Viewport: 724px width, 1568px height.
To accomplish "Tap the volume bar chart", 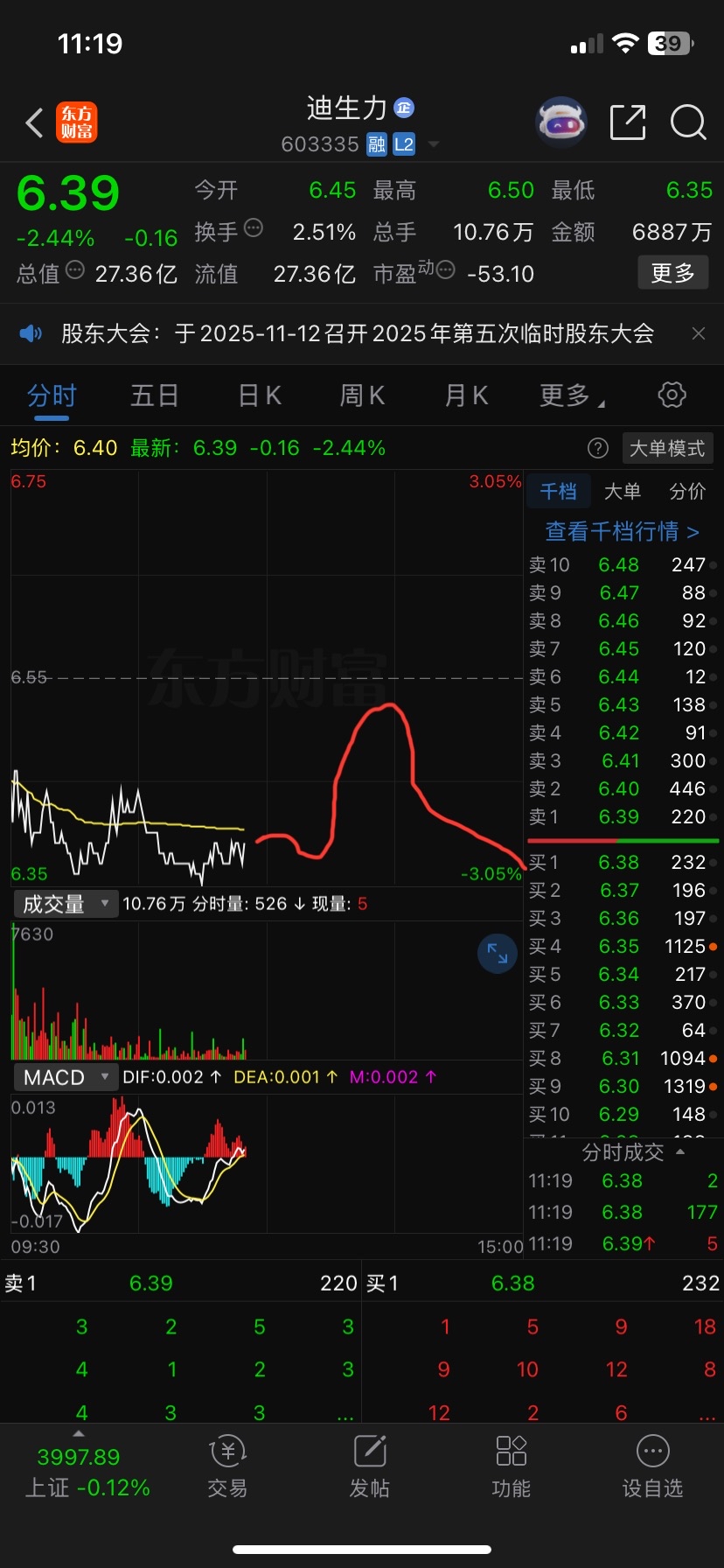I will click(x=267, y=990).
